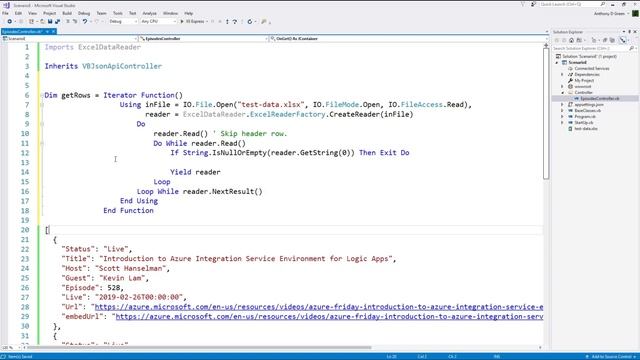The height and width of the screenshot is (360, 640).
Task: Open the Tools menu
Action: point(118,13)
